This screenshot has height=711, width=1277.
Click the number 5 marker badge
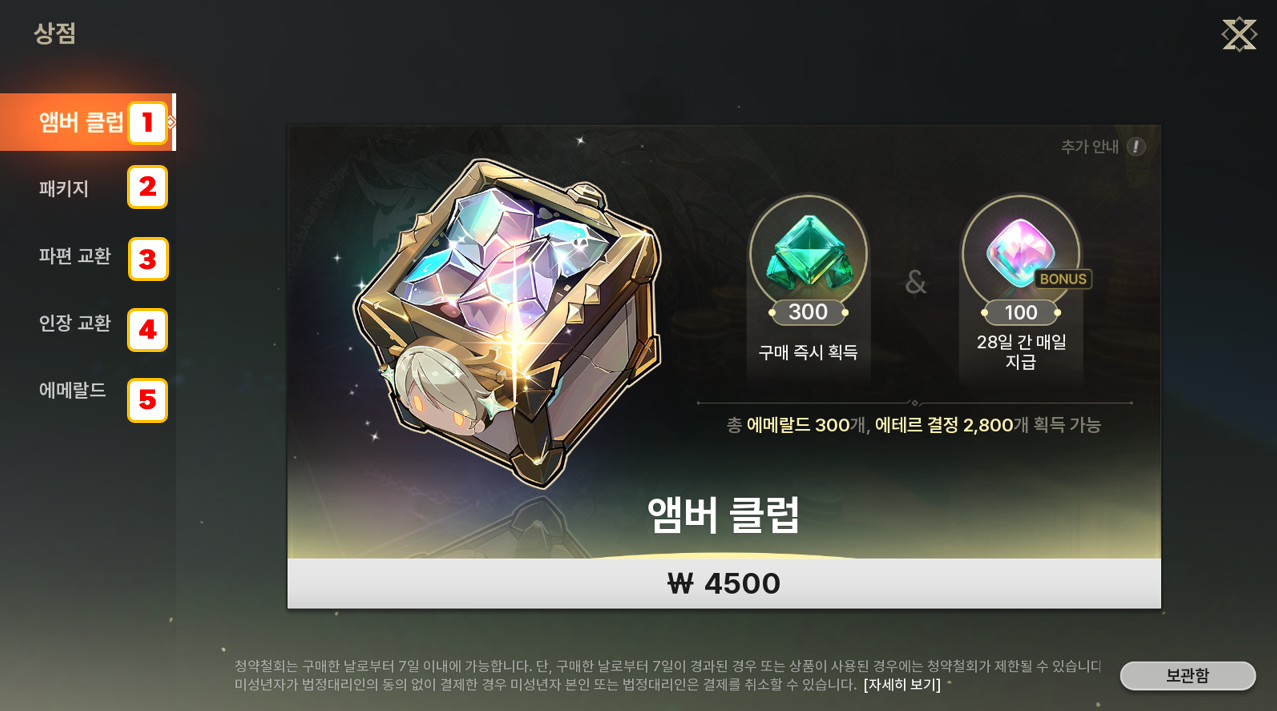(x=147, y=400)
